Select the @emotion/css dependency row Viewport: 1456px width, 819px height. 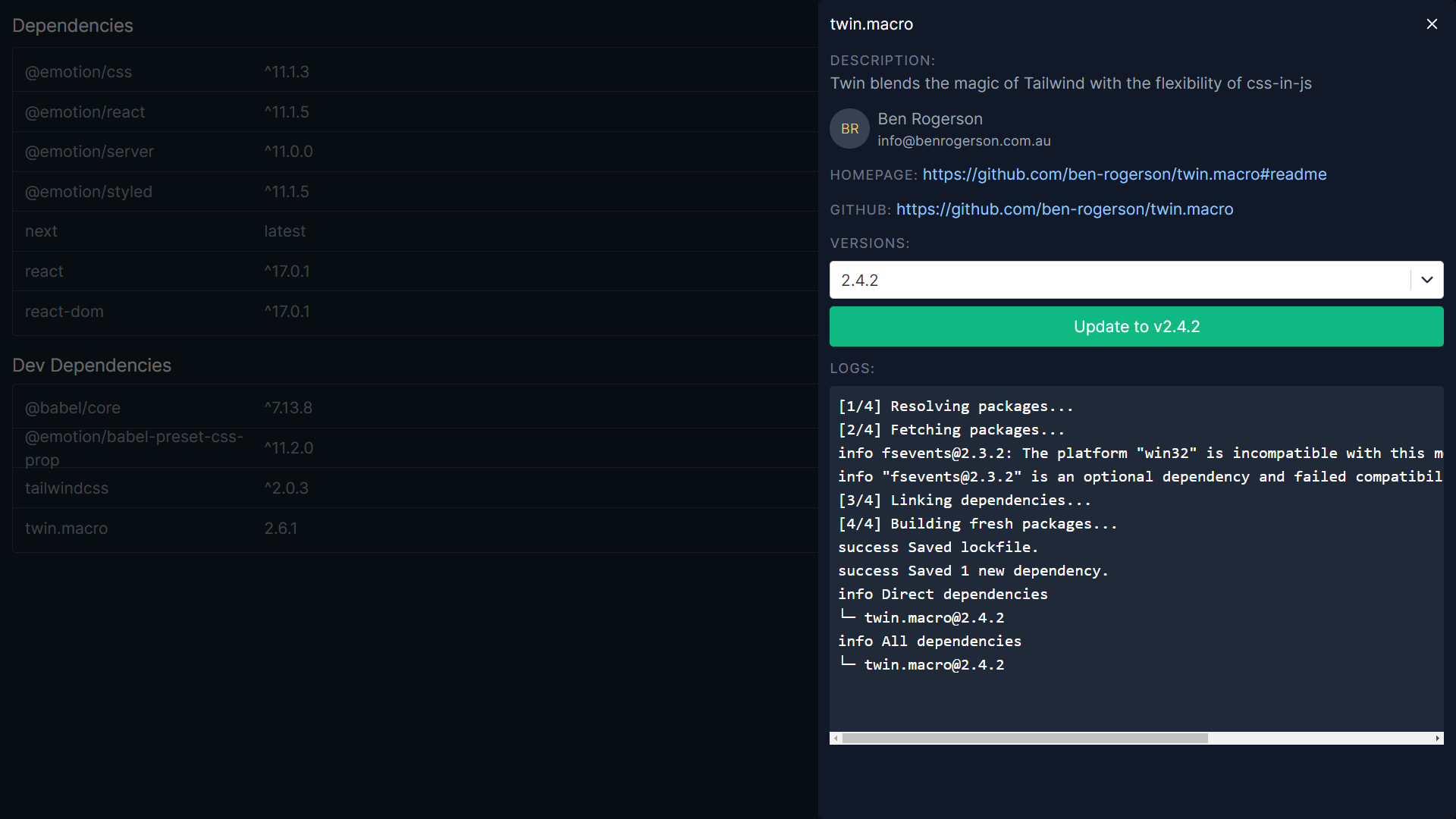tap(413, 72)
